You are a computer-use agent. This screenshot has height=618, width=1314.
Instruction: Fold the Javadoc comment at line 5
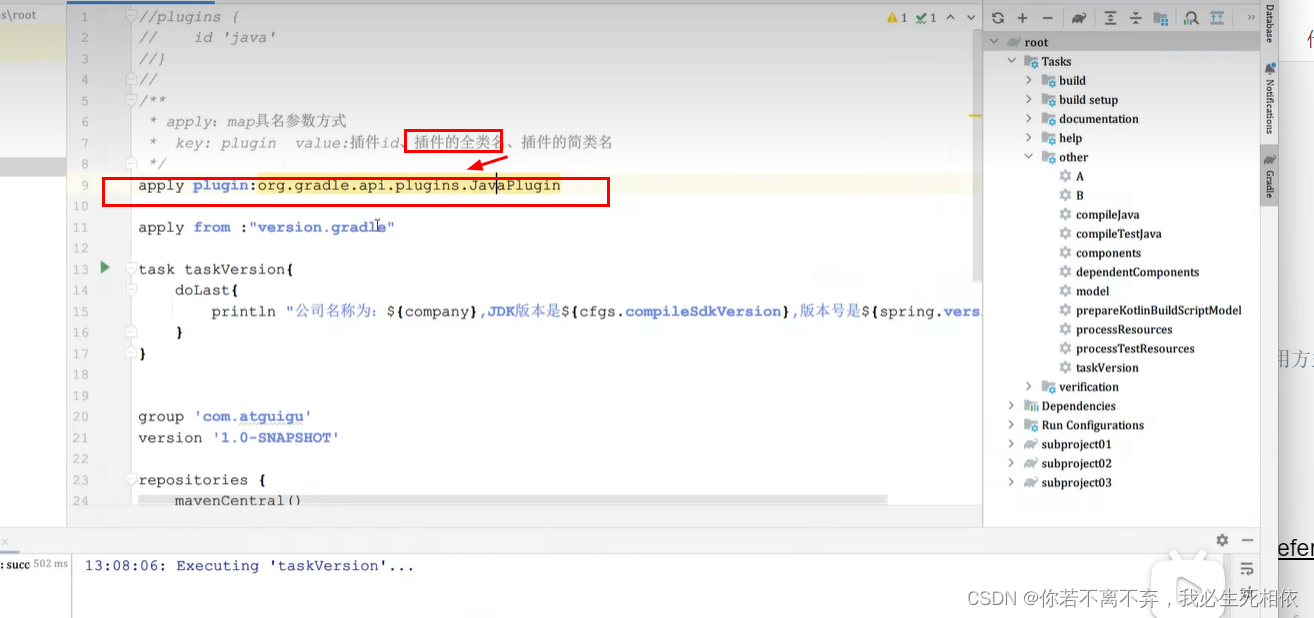coord(131,101)
